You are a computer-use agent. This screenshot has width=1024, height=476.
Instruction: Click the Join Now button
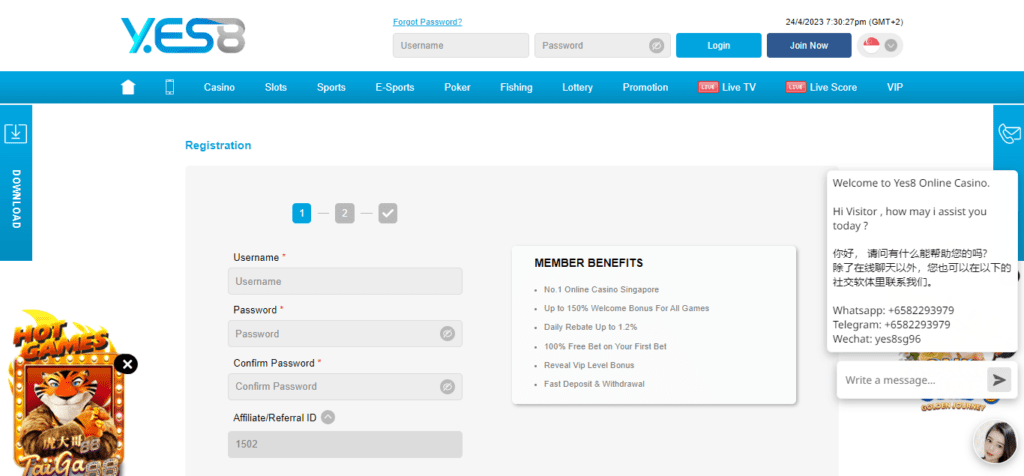click(809, 46)
